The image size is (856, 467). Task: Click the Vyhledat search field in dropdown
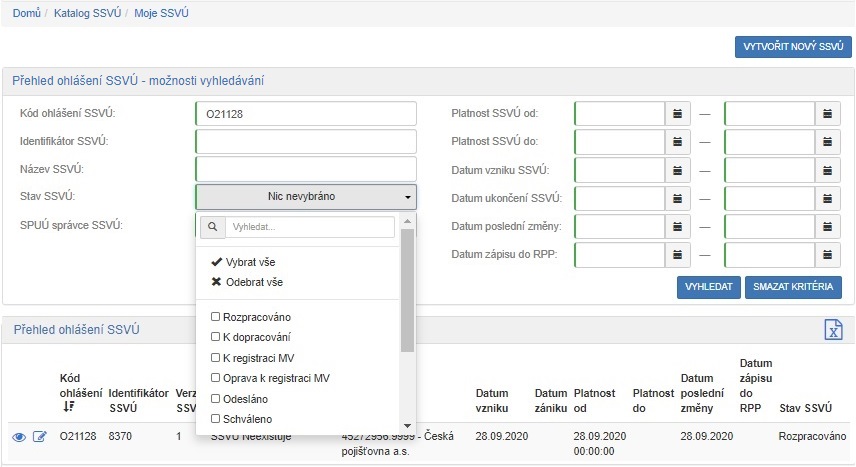click(308, 227)
